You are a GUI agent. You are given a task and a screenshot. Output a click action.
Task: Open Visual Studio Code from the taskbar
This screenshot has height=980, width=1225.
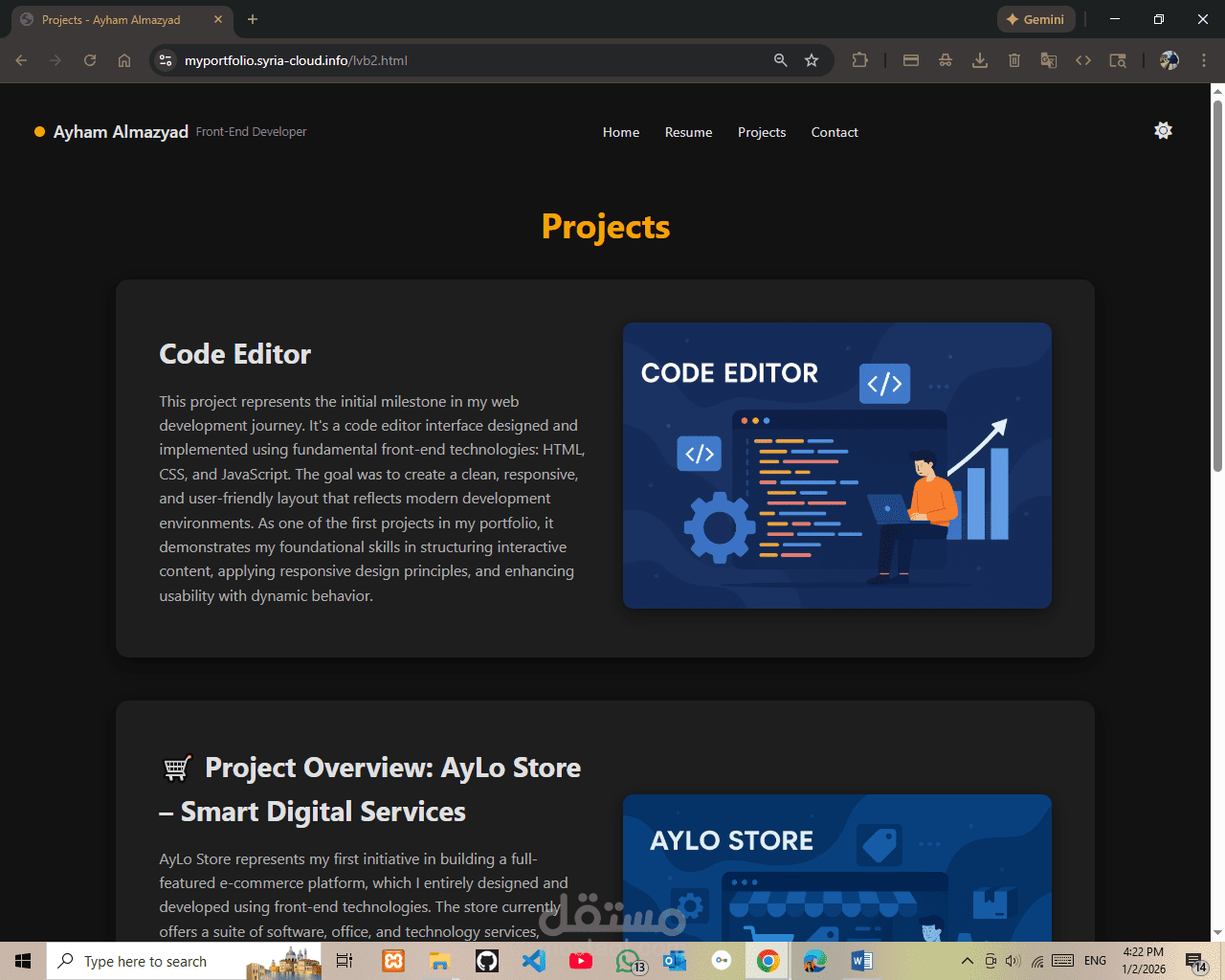534,961
